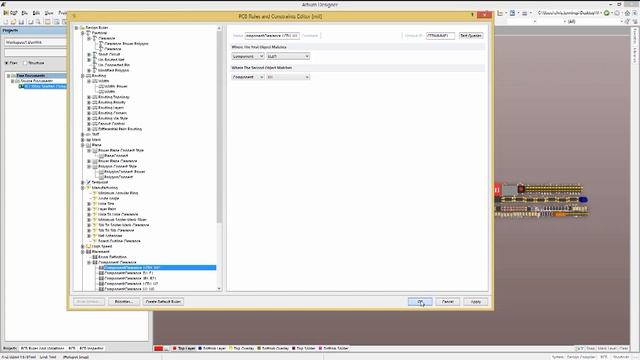This screenshot has width=640, height=360.
Task: Open the Edit menu
Action: pyautogui.click(x=36, y=13)
